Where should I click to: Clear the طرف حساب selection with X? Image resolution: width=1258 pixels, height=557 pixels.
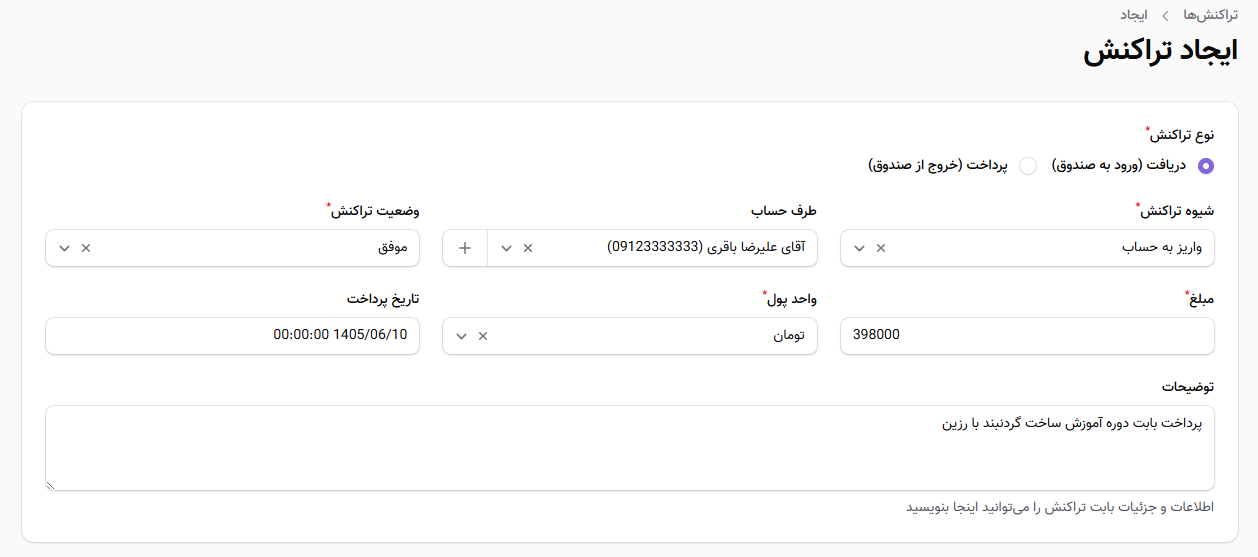(529, 248)
